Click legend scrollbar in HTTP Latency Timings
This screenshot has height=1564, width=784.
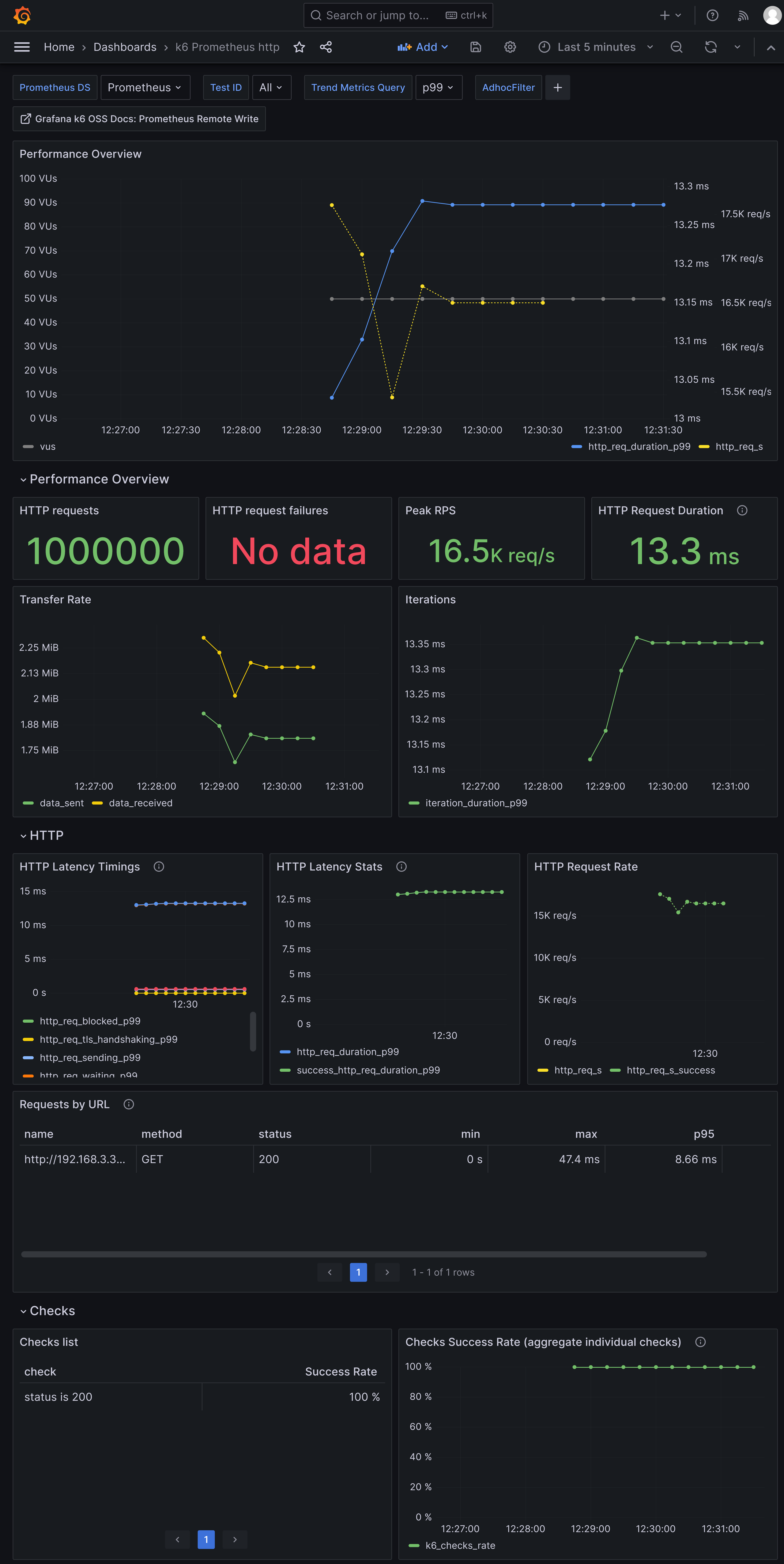click(253, 1031)
